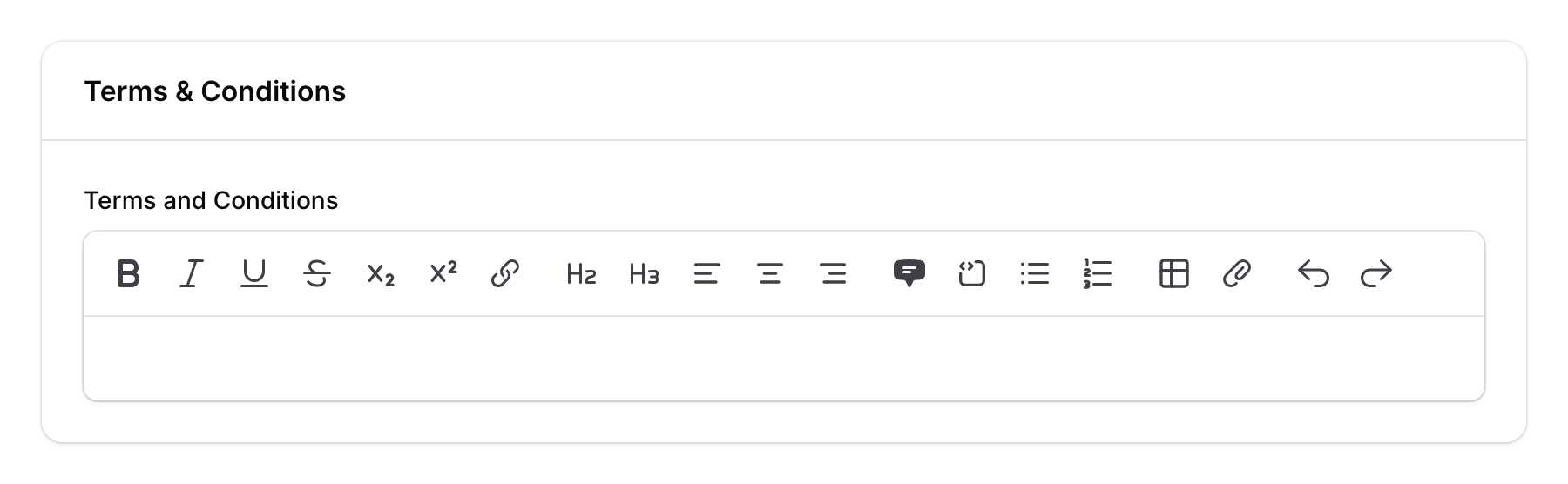Image resolution: width=1568 pixels, height=484 pixels.
Task: Create a bulleted list
Action: tap(1035, 274)
